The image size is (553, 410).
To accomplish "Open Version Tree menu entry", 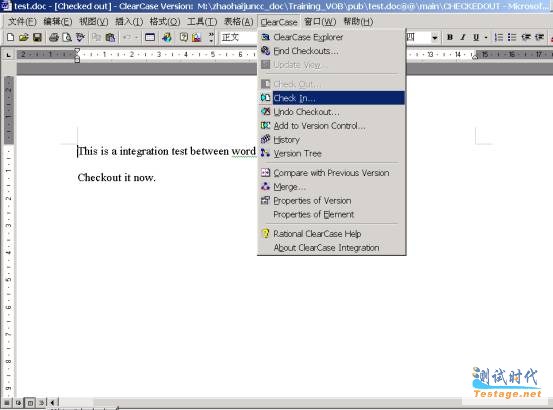I will pos(332,154).
